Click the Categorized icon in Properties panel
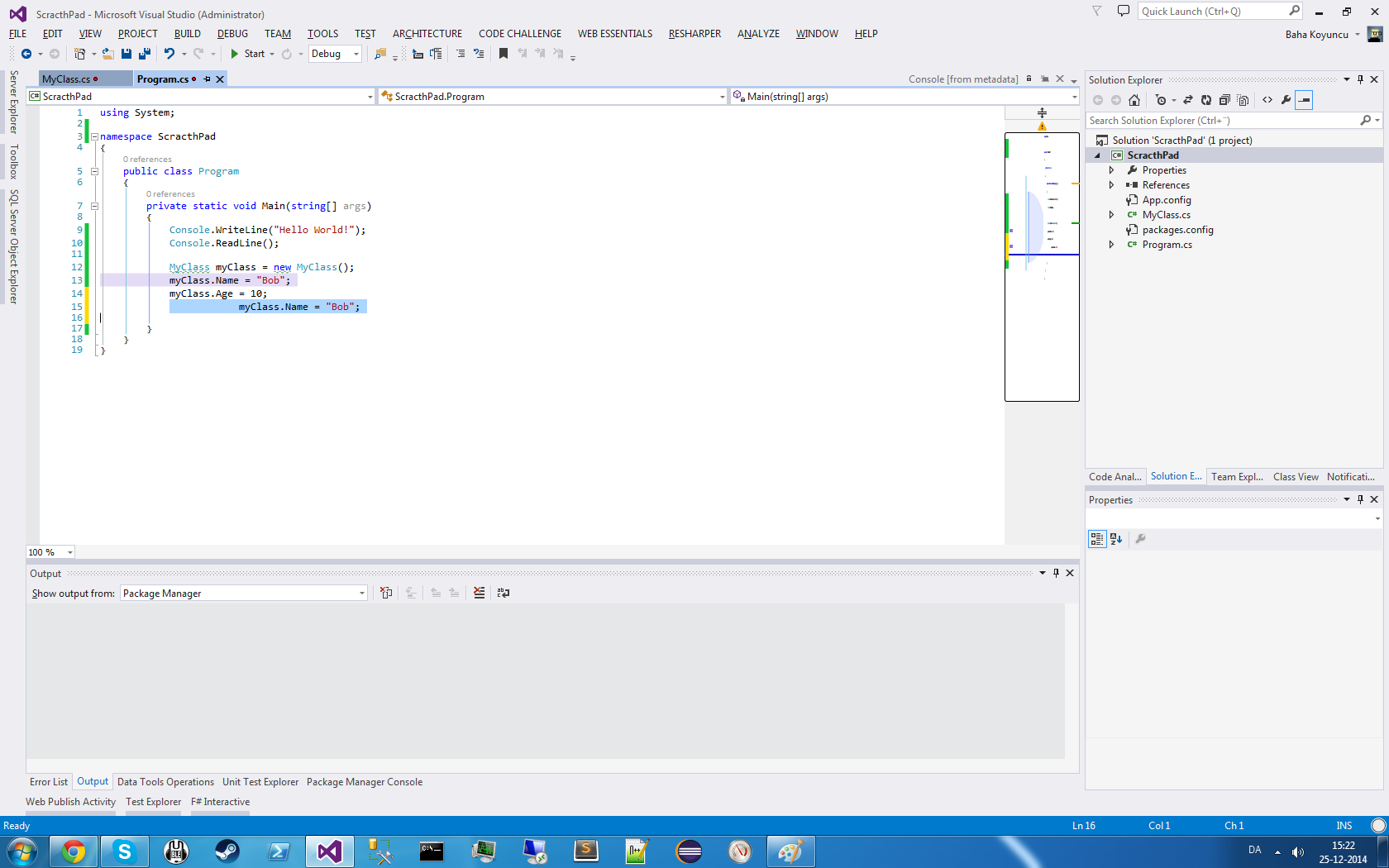 [x=1097, y=539]
